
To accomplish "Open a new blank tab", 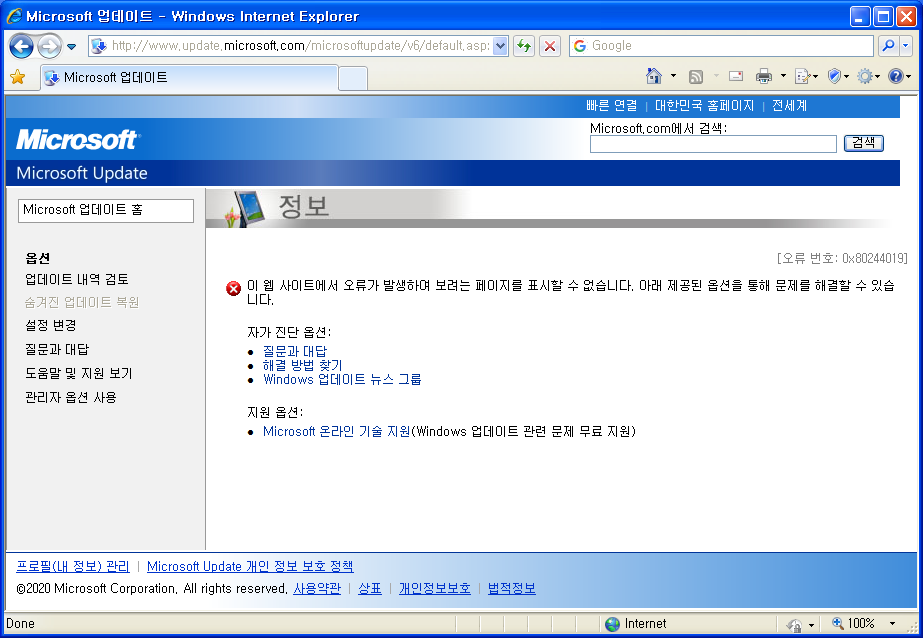I will coord(353,78).
